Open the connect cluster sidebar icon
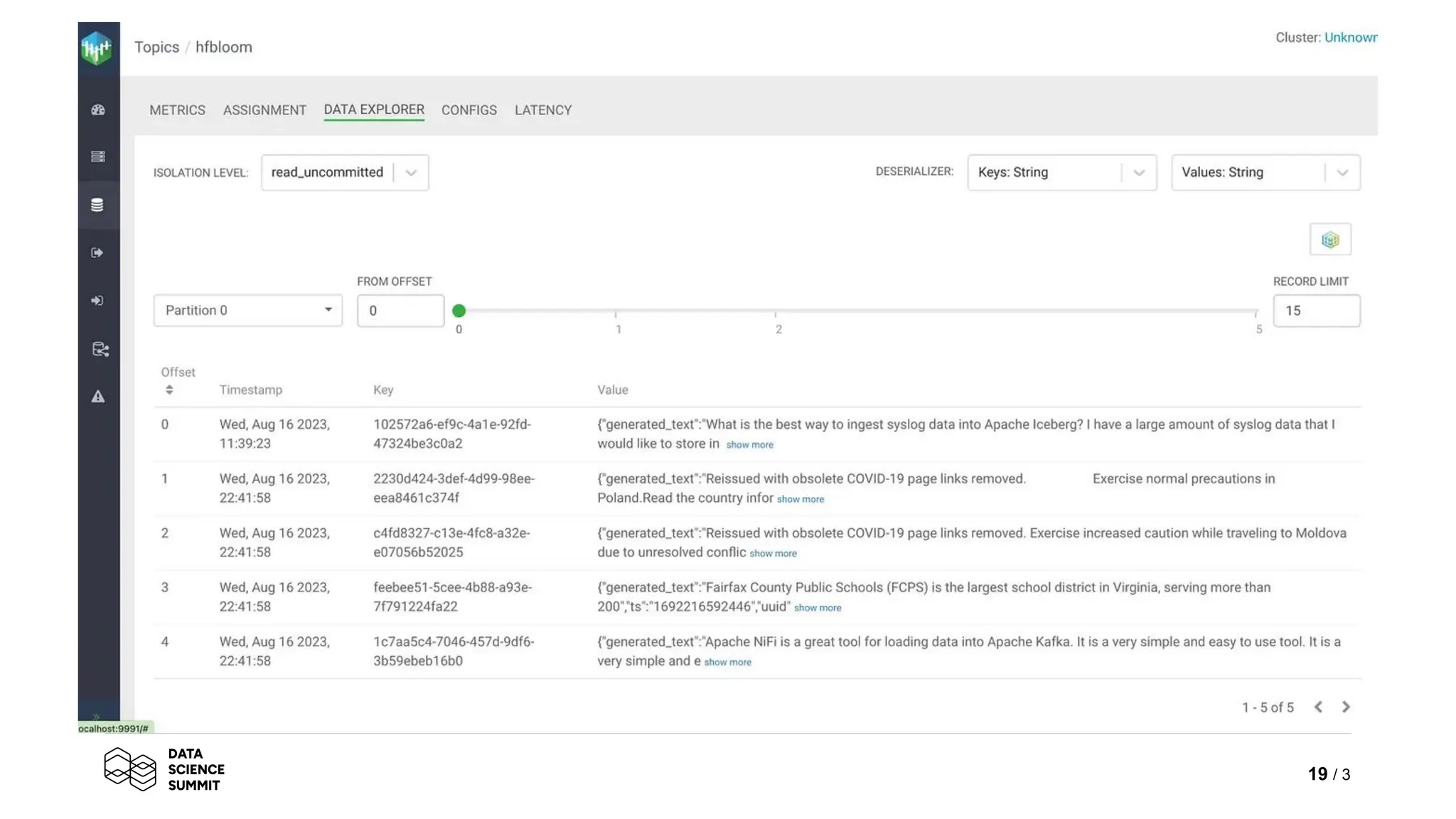 coord(100,349)
